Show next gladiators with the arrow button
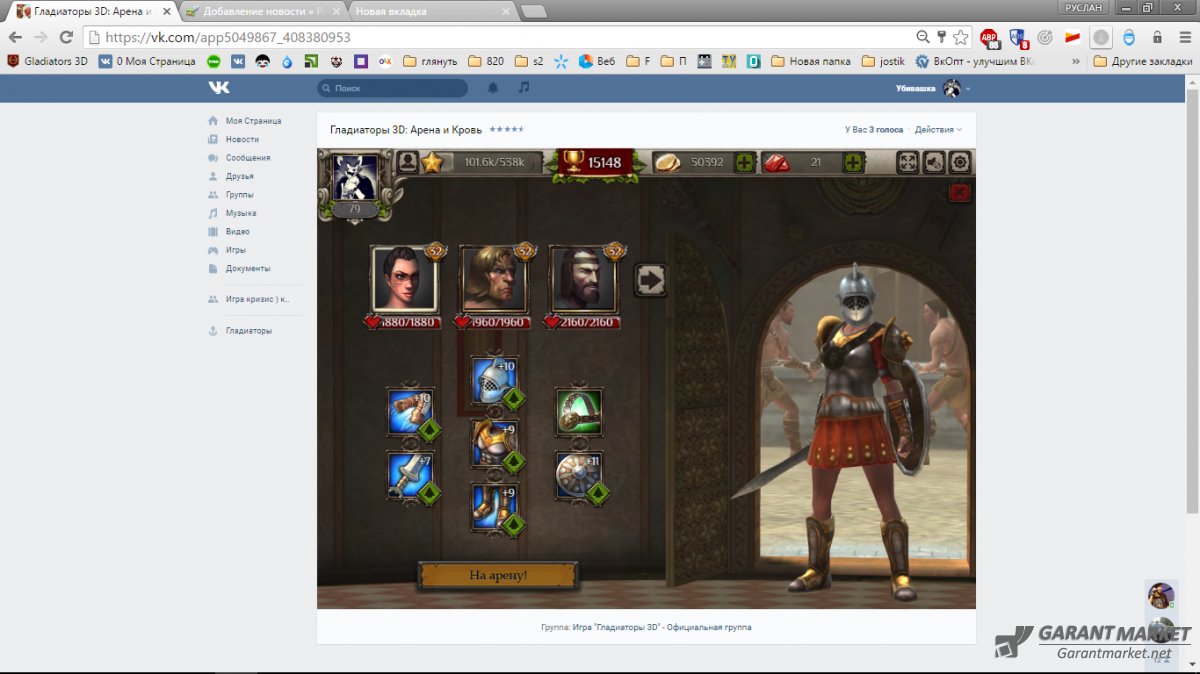1200x674 pixels. 651,280
